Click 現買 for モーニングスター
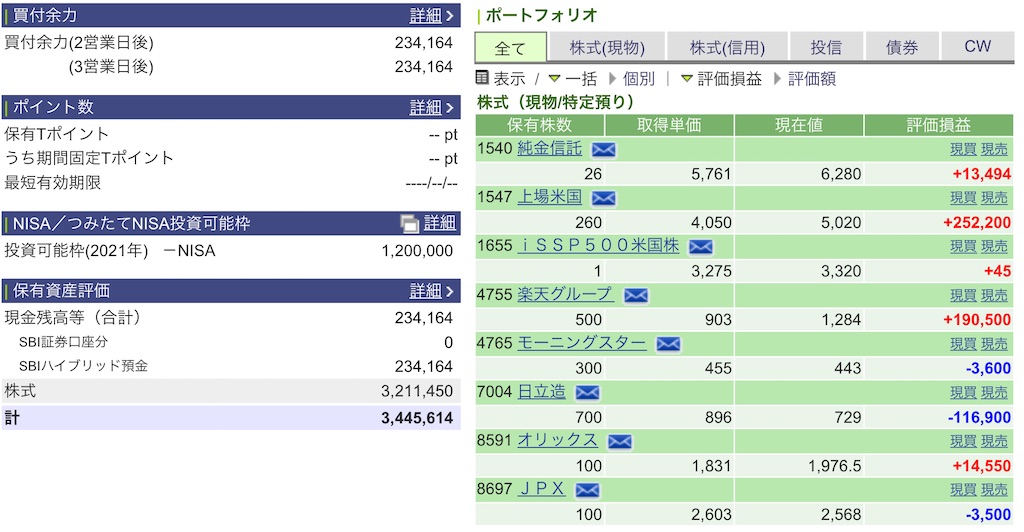This screenshot has width=1024, height=532. pos(963,344)
